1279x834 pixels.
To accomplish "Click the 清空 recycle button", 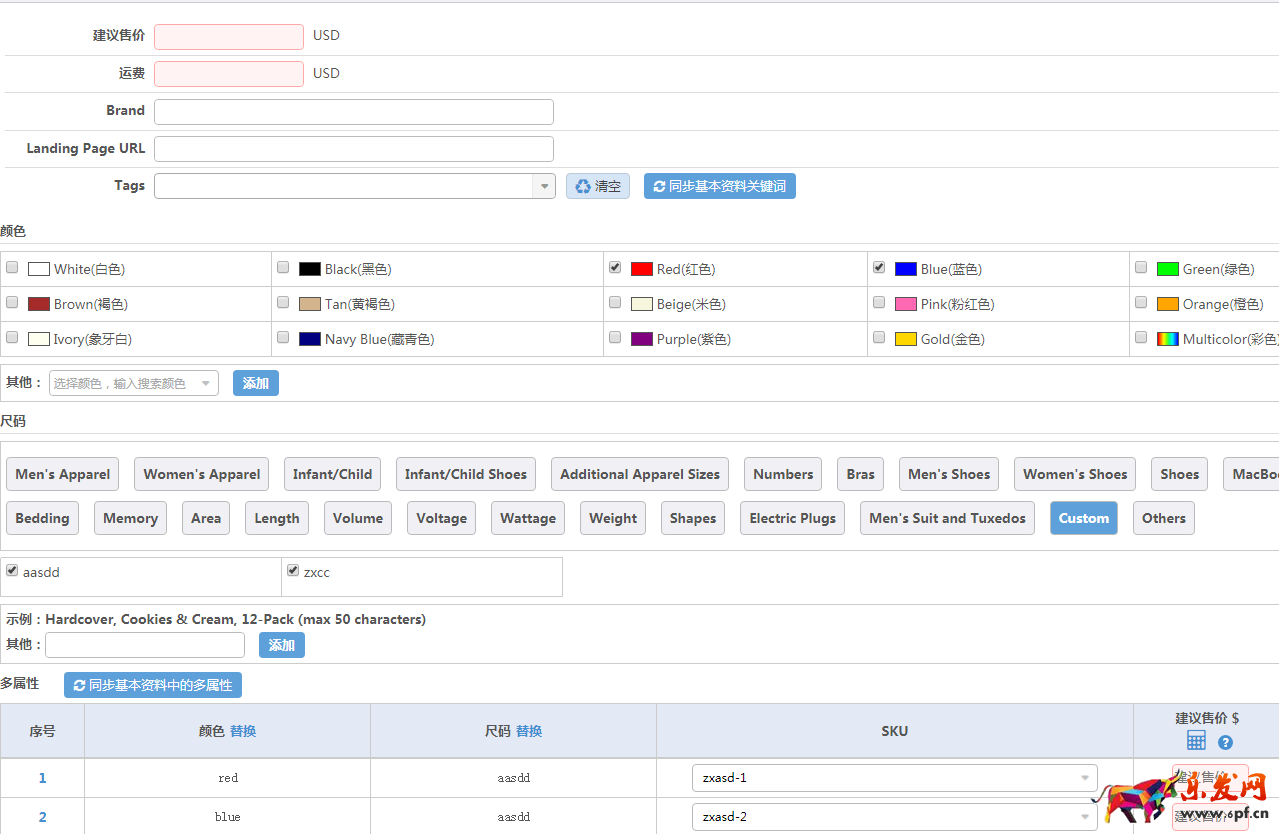I will (598, 186).
